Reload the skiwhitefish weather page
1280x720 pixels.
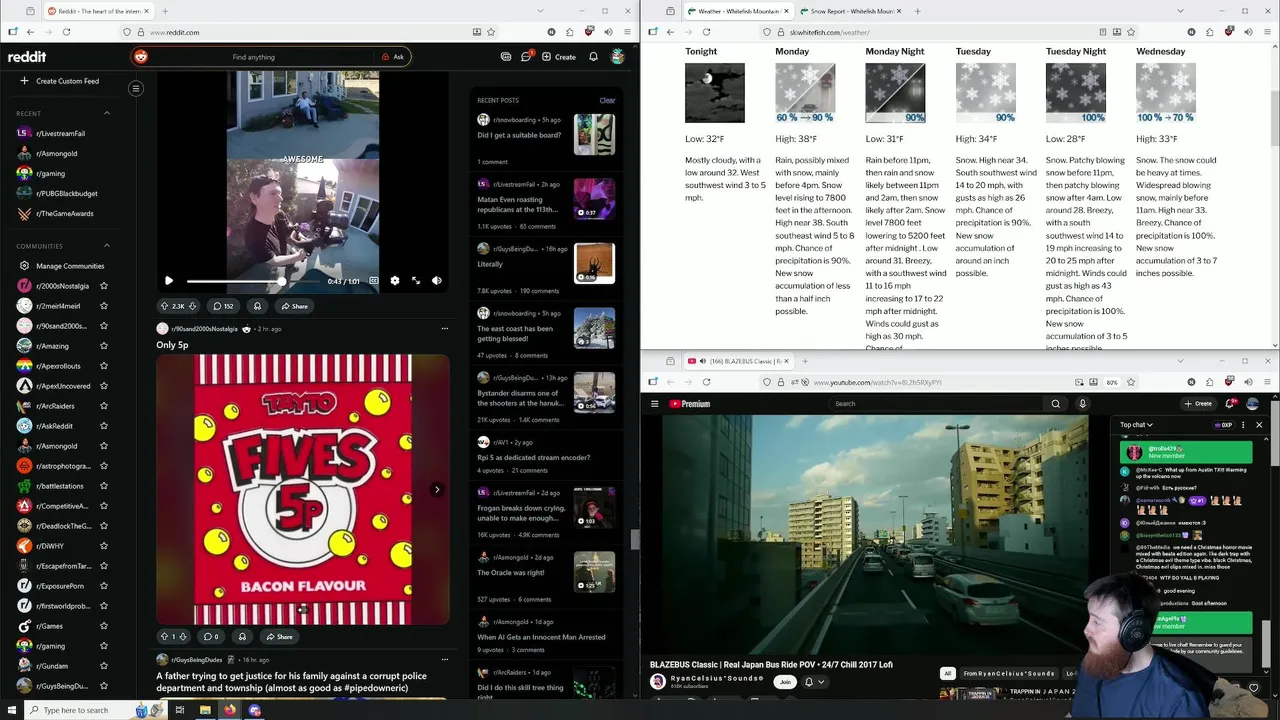click(706, 32)
